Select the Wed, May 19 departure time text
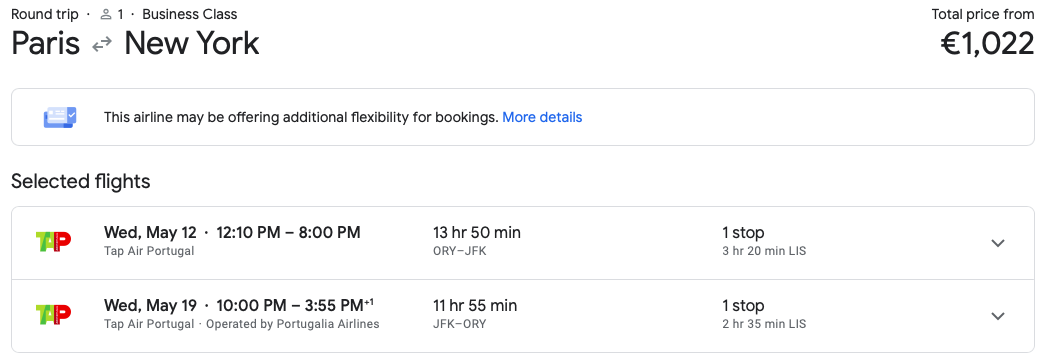 click(239, 306)
